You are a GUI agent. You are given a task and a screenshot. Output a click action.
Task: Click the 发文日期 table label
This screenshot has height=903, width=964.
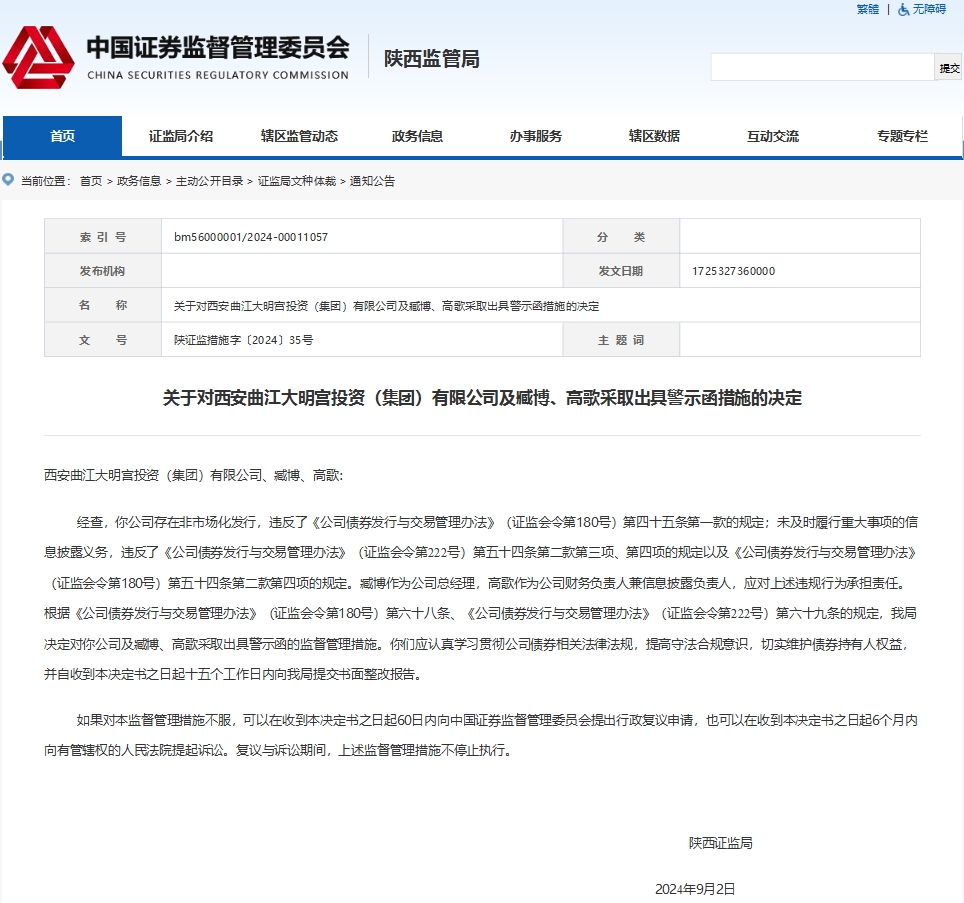(621, 271)
